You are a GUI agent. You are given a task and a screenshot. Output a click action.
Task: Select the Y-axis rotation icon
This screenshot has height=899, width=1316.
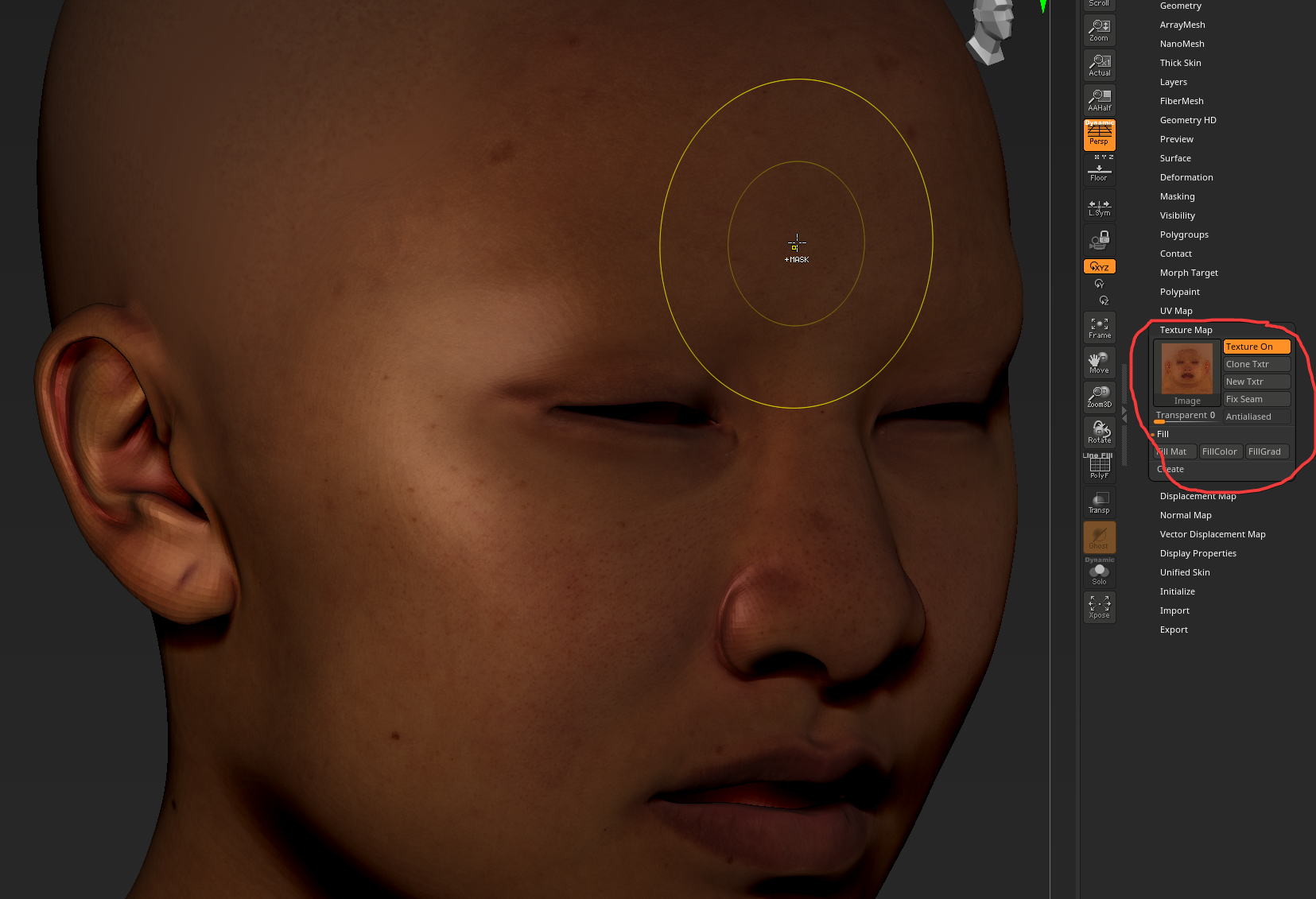click(x=1100, y=284)
